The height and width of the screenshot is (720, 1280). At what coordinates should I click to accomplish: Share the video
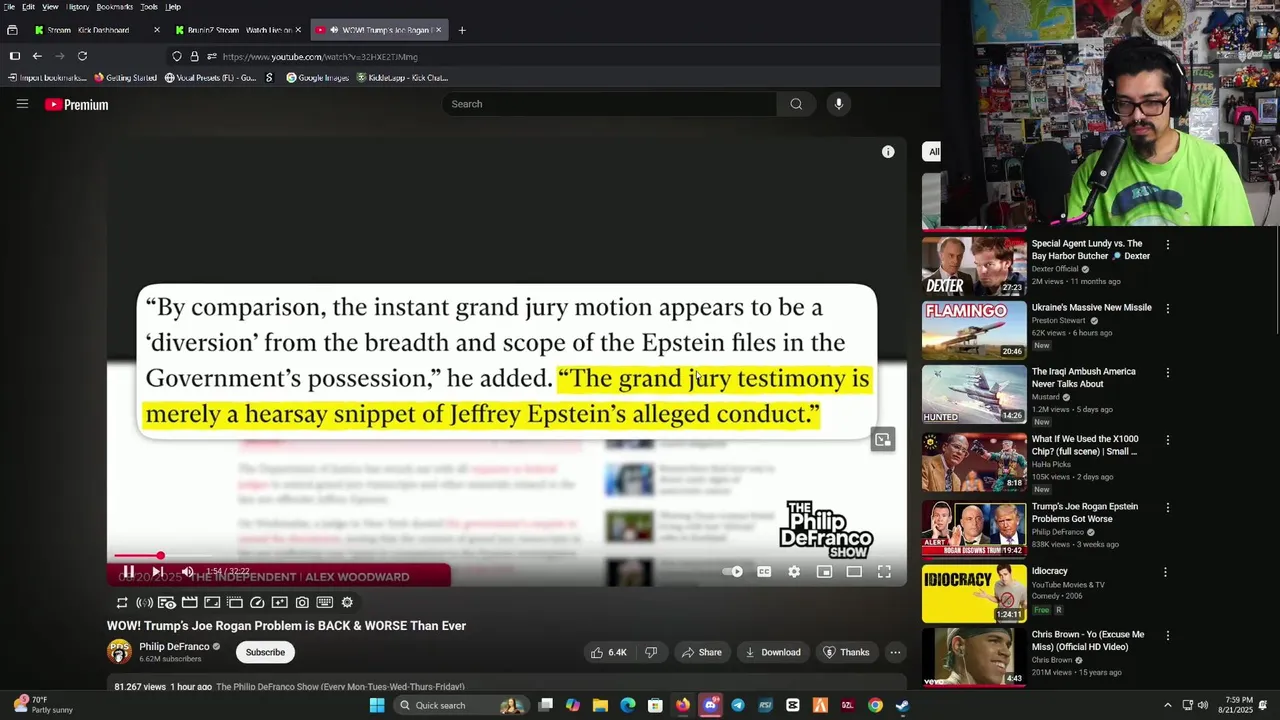(x=701, y=652)
